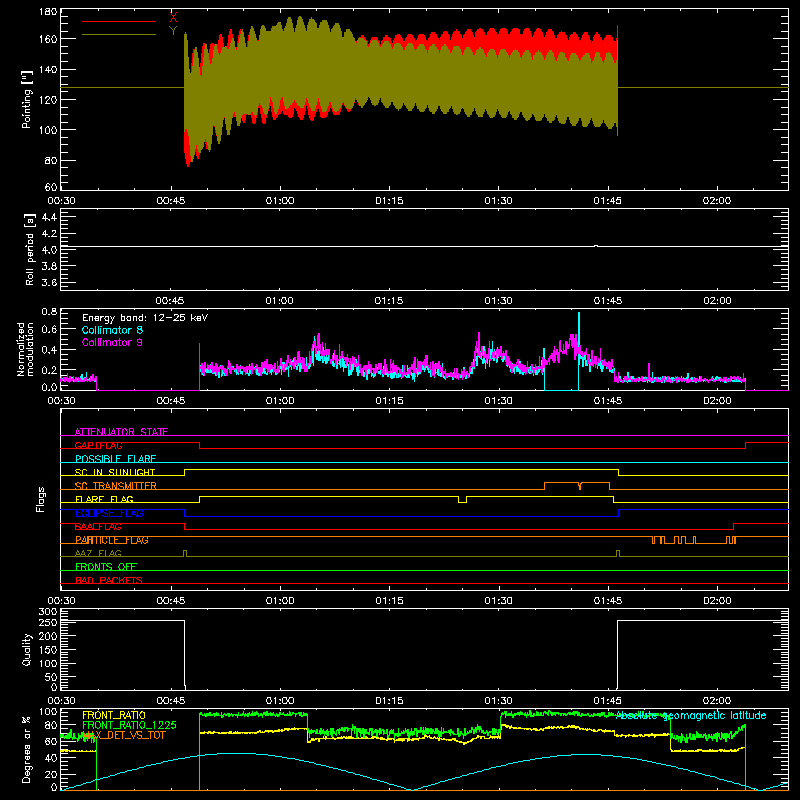This screenshot has width=800, height=800.
Task: Click the "3.6" tick on Roll period axis
Action: click(49, 282)
